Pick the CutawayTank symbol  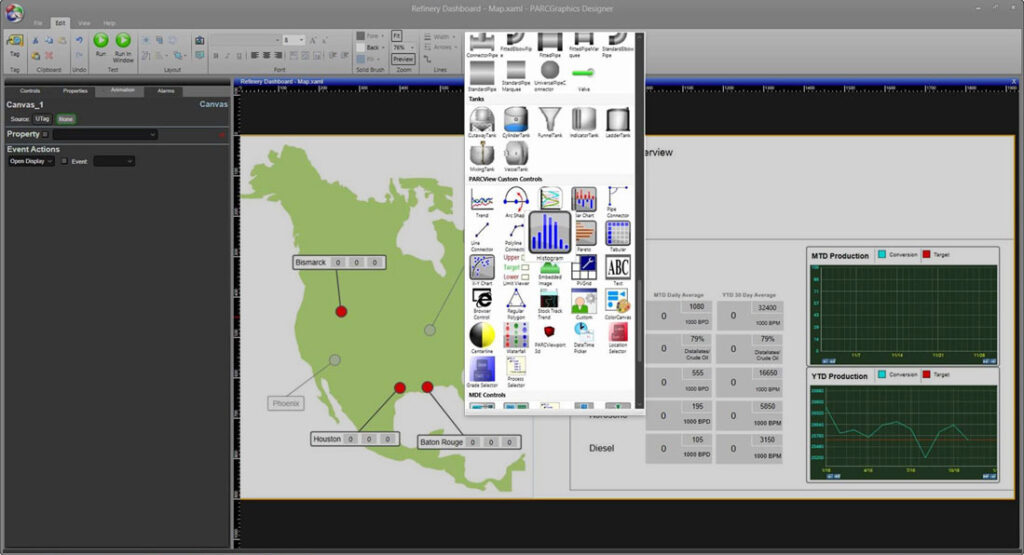tap(482, 120)
